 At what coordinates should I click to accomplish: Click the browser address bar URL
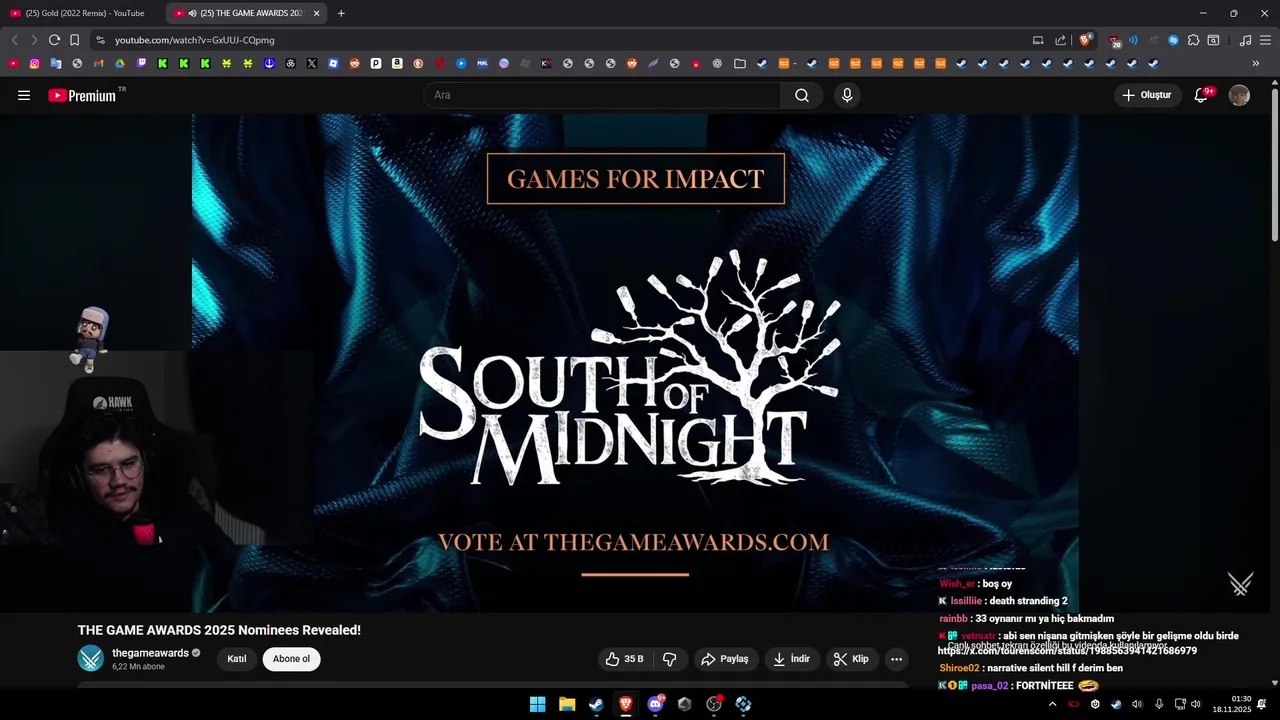pos(194,40)
